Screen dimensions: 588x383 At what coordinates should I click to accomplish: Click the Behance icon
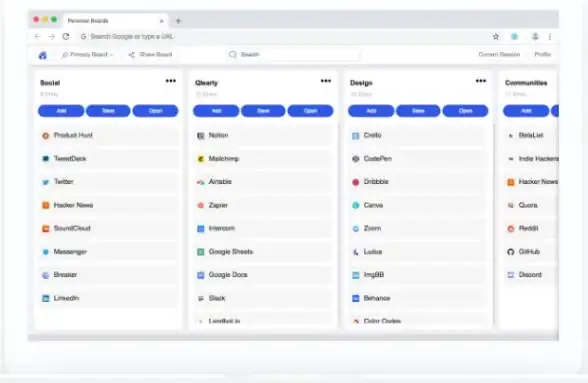click(356, 299)
